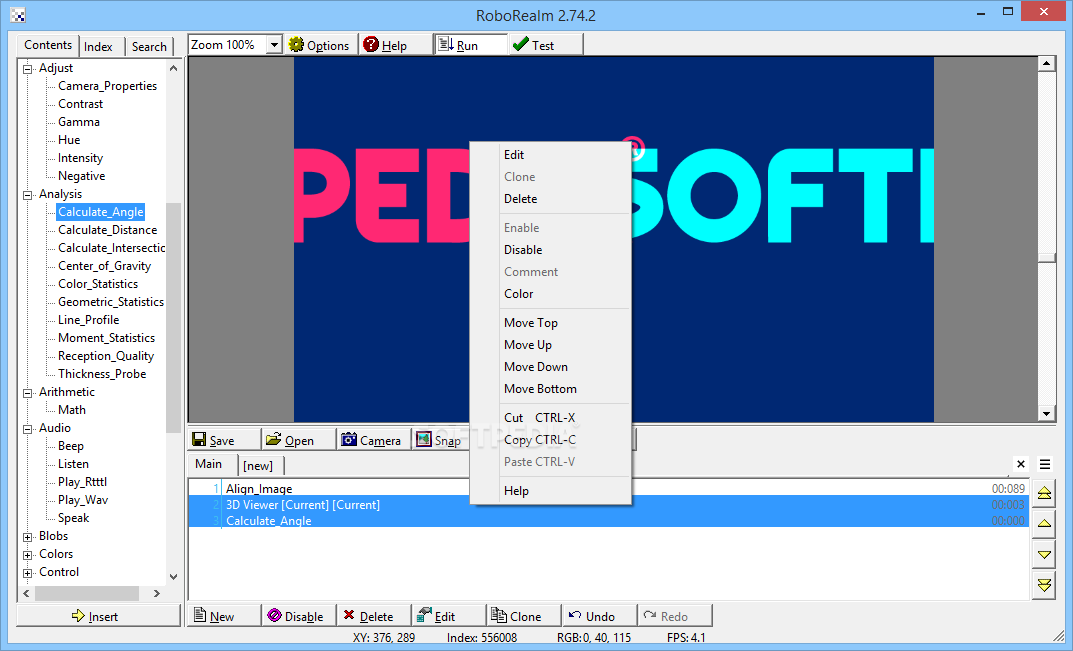Click the Disable module button at the bottom
Screen dimensions: 1073x651
pyautogui.click(x=299, y=616)
